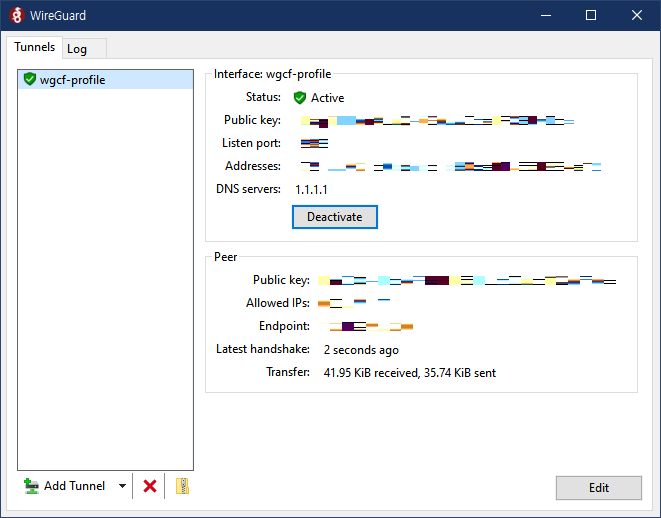661x518 pixels.
Task: Select the transfer statistics "41.95 KiB received" text
Action: pyautogui.click(x=371, y=373)
